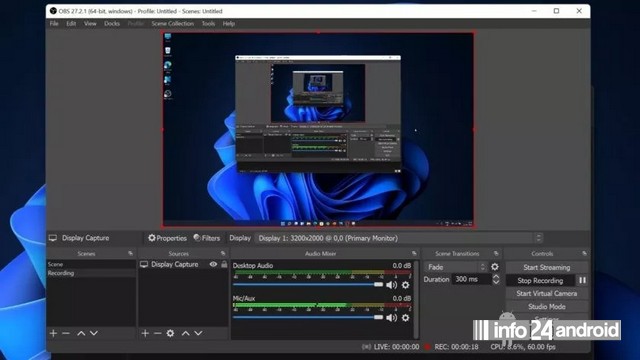Open the Profile menu
This screenshot has height=360, width=640.
tap(136, 24)
